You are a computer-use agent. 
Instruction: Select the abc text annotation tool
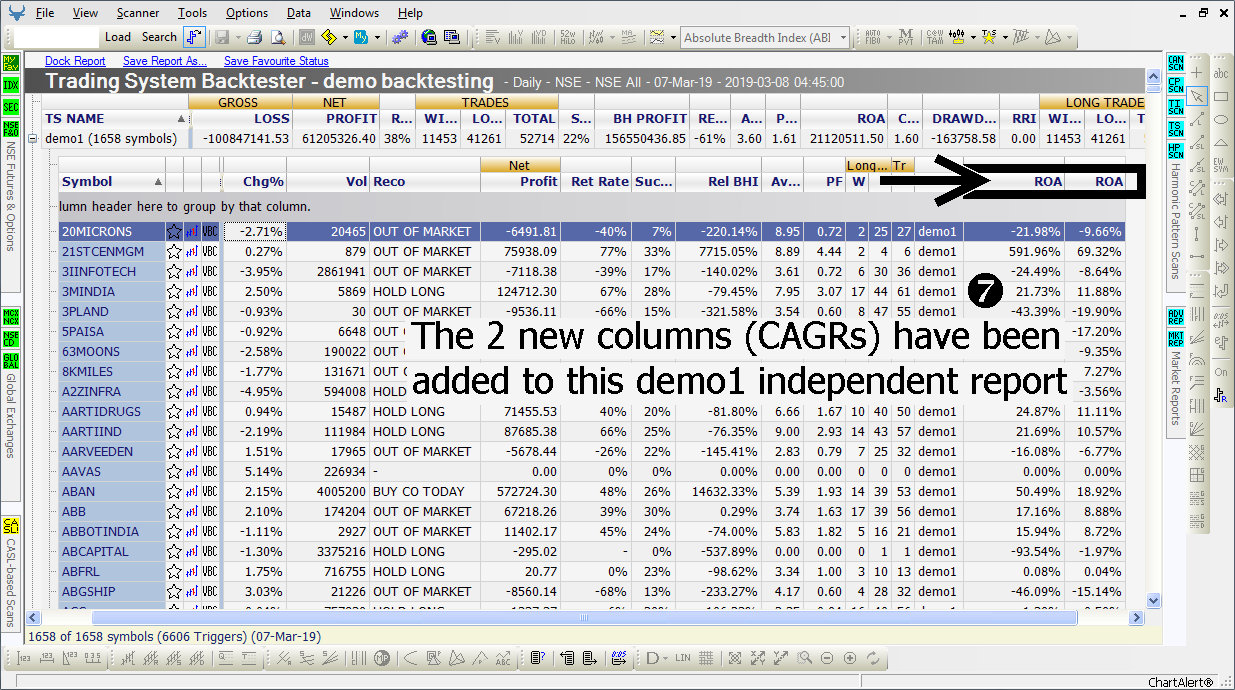1221,73
